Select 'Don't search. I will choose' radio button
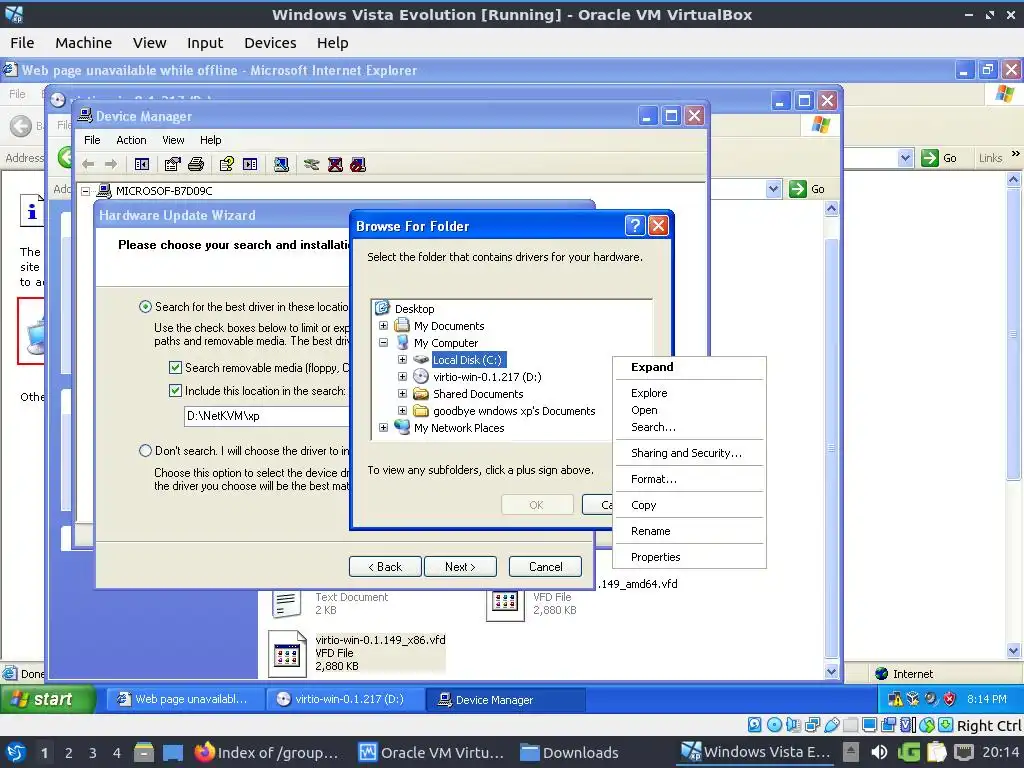 coord(145,451)
